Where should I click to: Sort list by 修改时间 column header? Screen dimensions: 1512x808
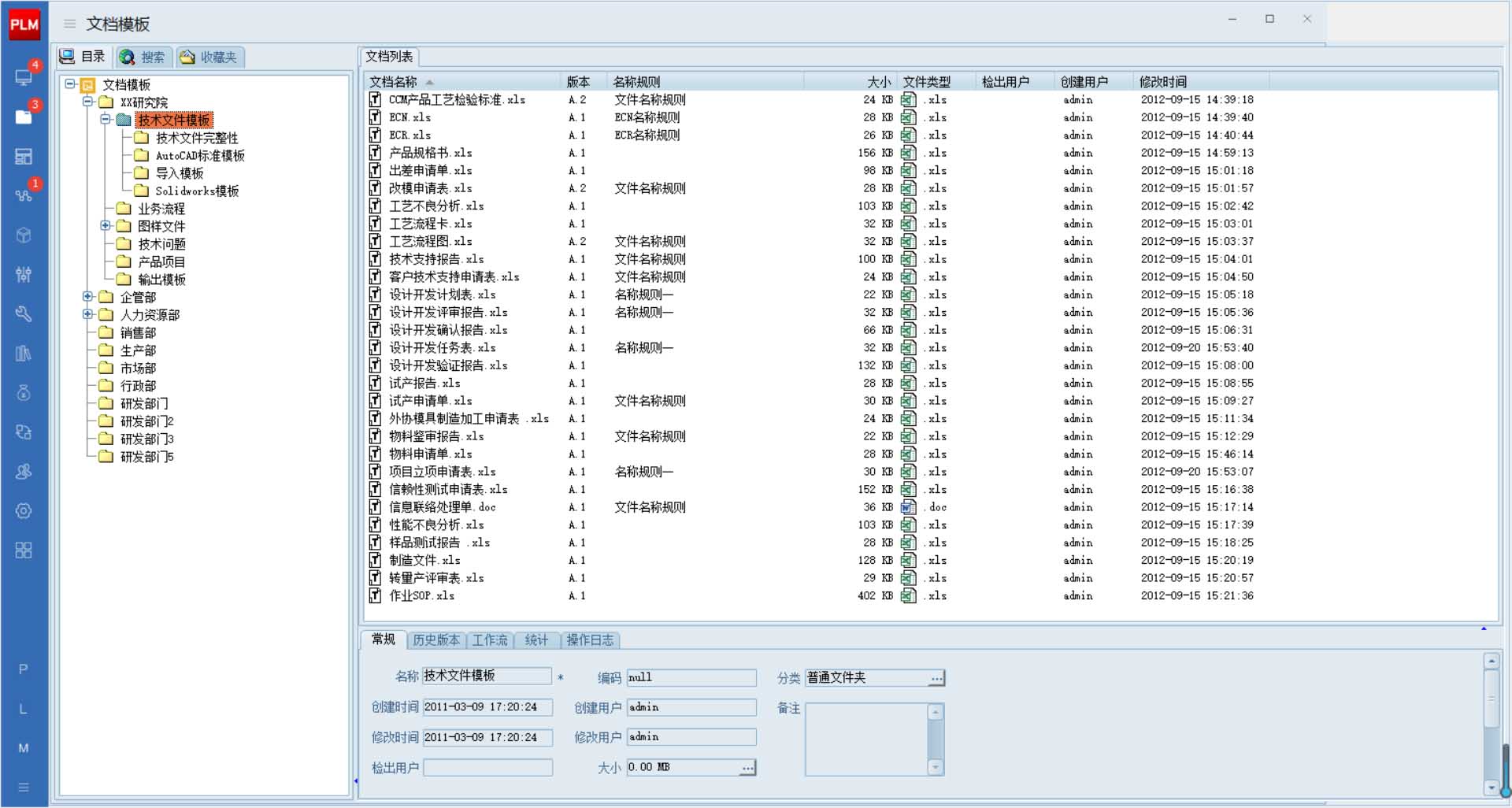[x=1162, y=82]
